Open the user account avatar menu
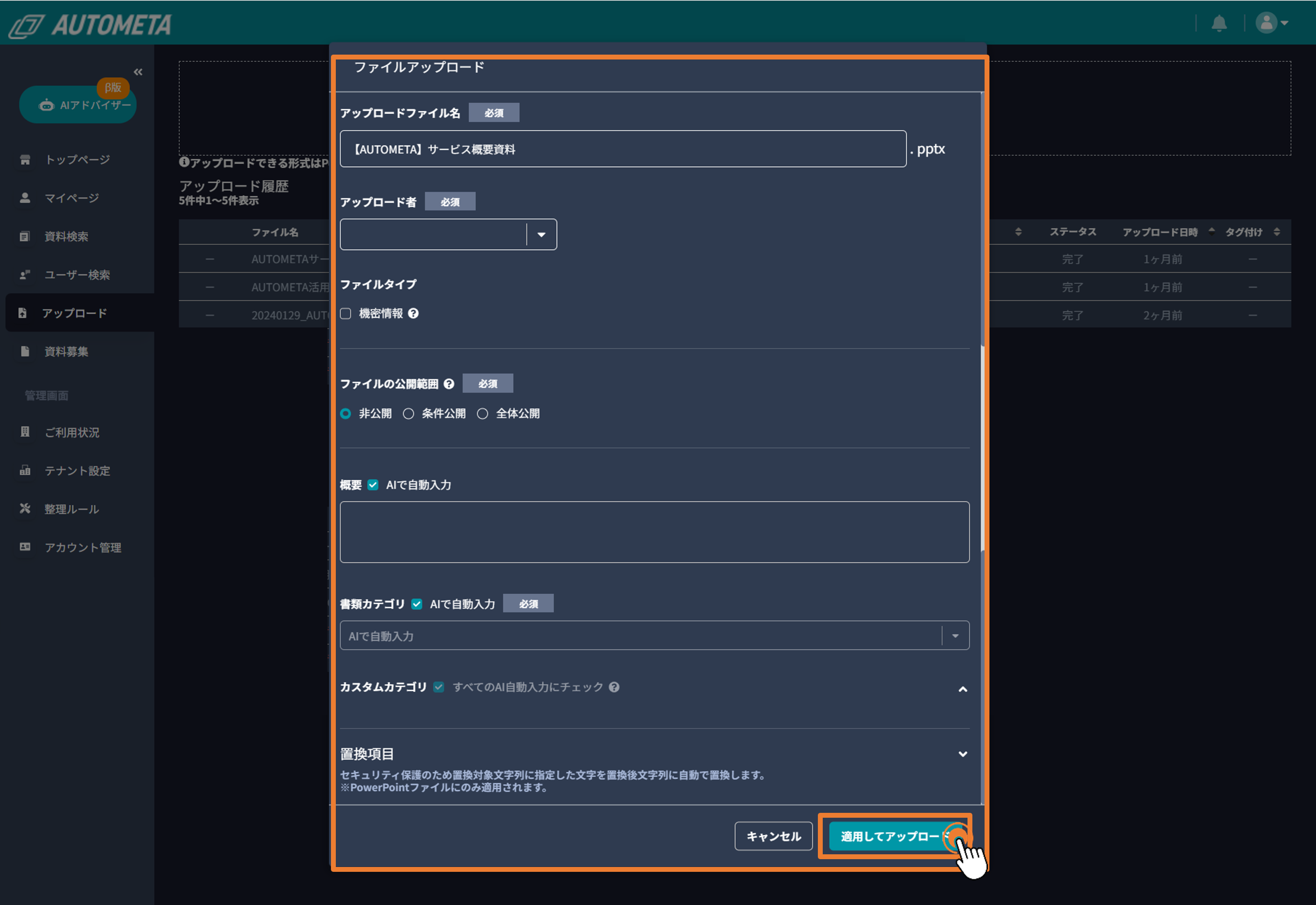 1272,23
